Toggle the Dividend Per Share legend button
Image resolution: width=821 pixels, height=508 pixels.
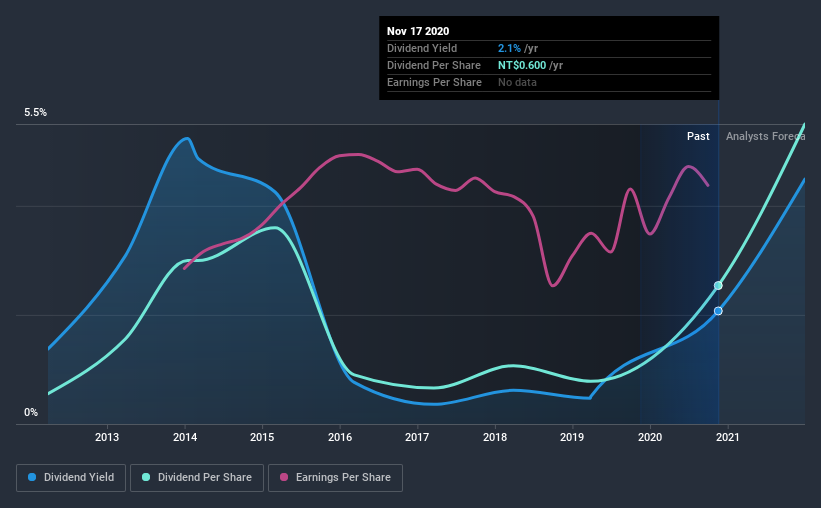tap(197, 478)
